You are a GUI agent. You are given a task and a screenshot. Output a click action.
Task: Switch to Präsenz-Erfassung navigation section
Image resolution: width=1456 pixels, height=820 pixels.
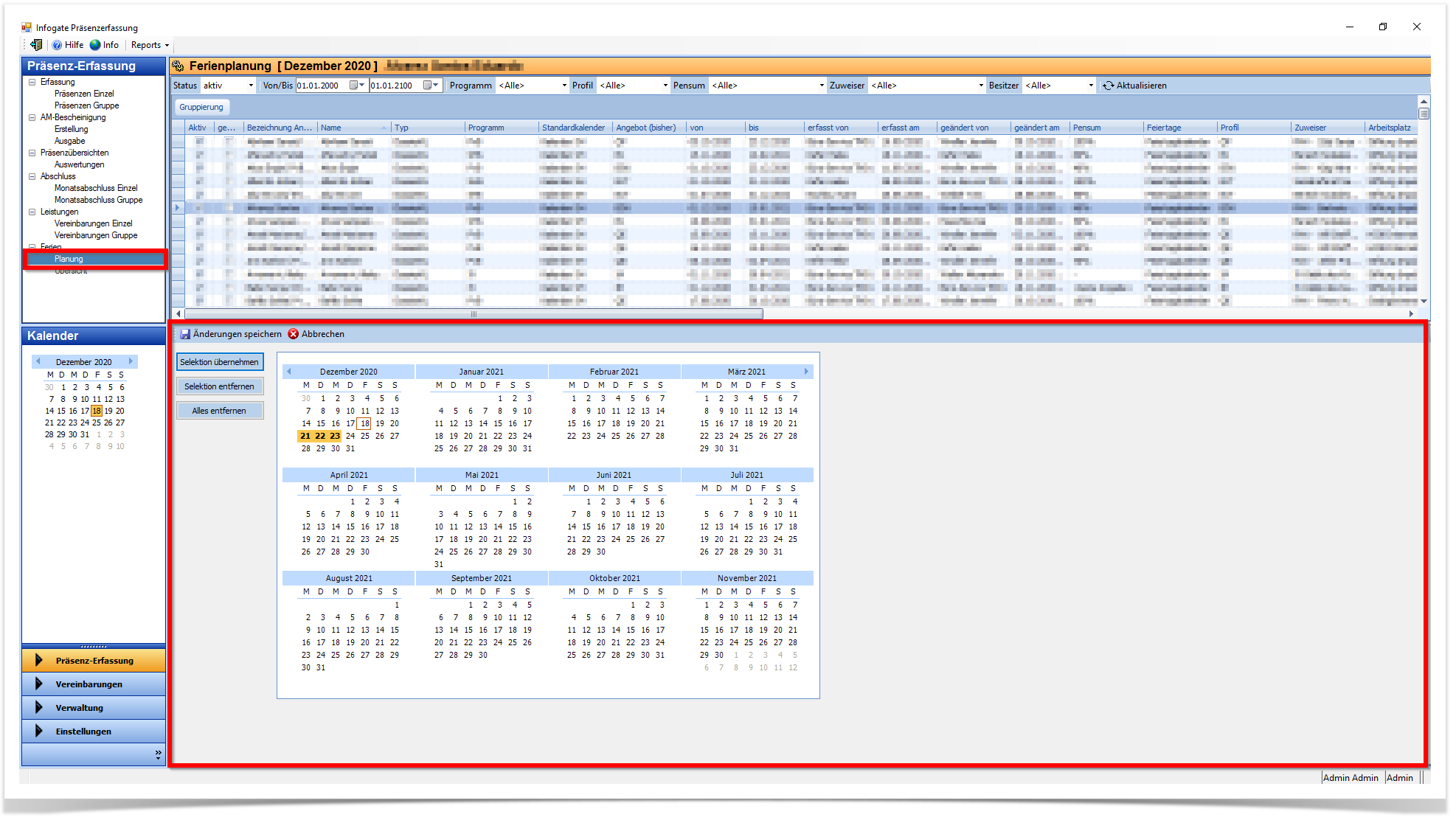coord(94,661)
